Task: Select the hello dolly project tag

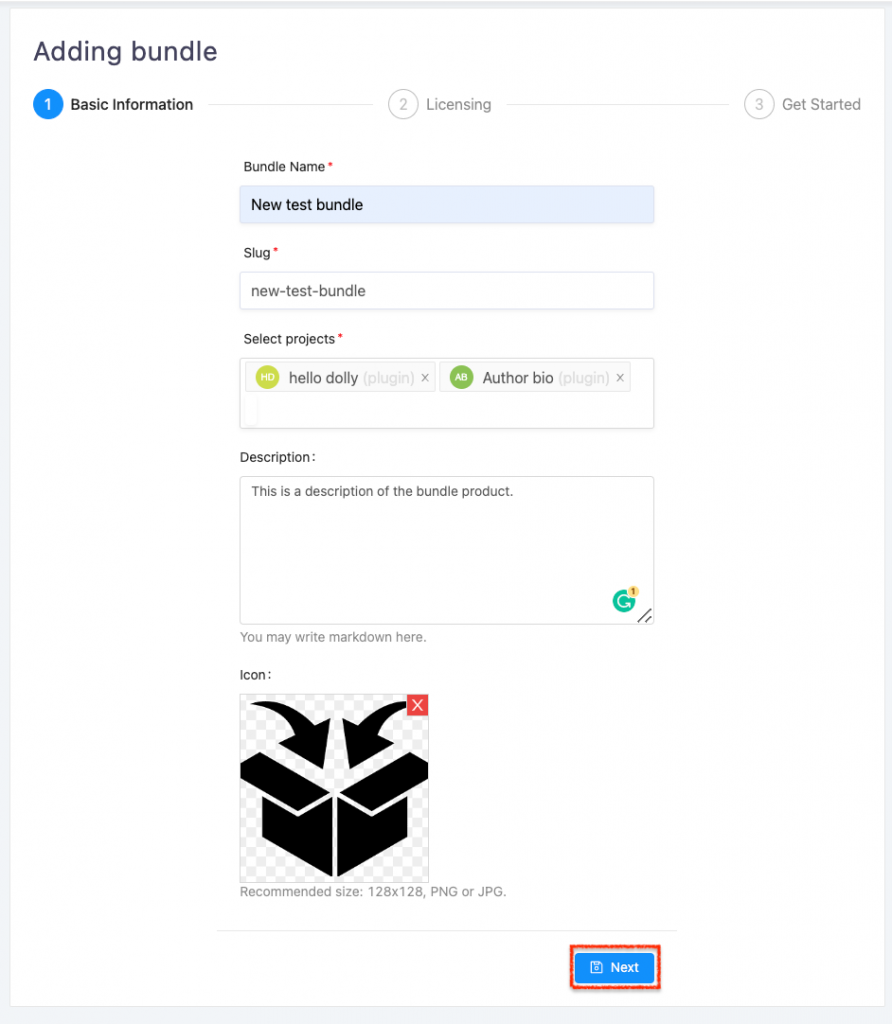Action: click(x=340, y=377)
